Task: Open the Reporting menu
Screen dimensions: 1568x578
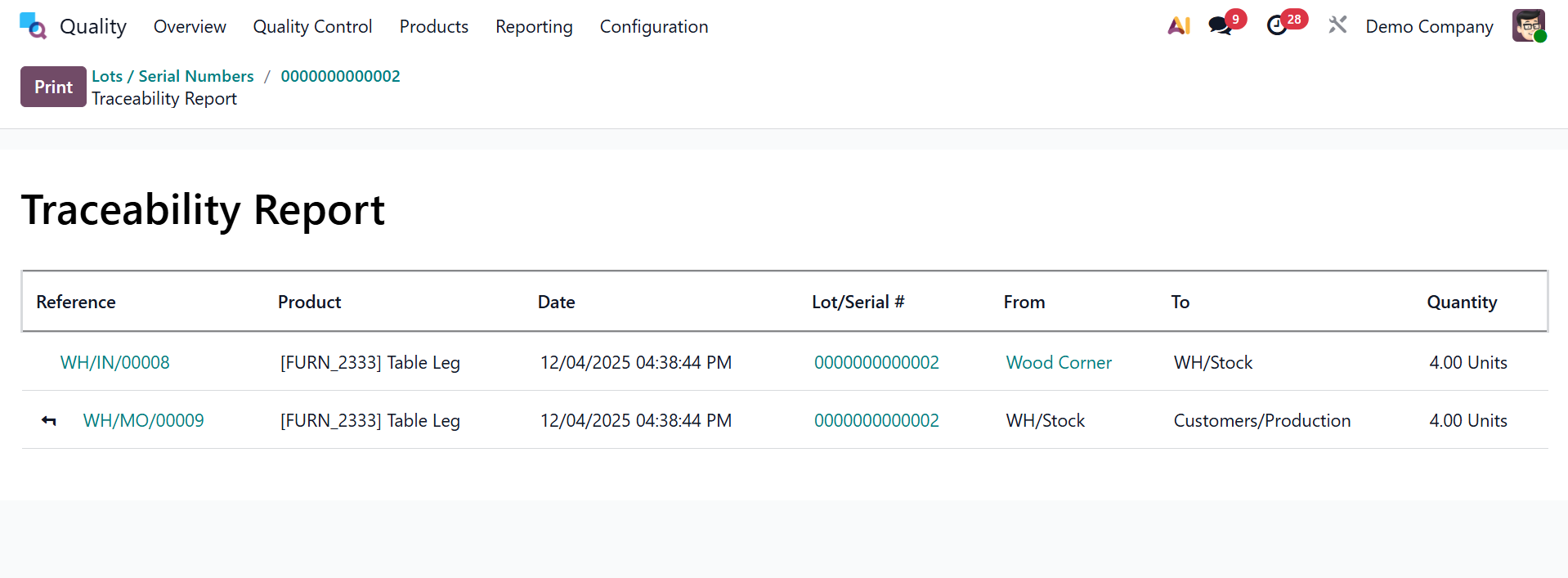Action: (534, 26)
